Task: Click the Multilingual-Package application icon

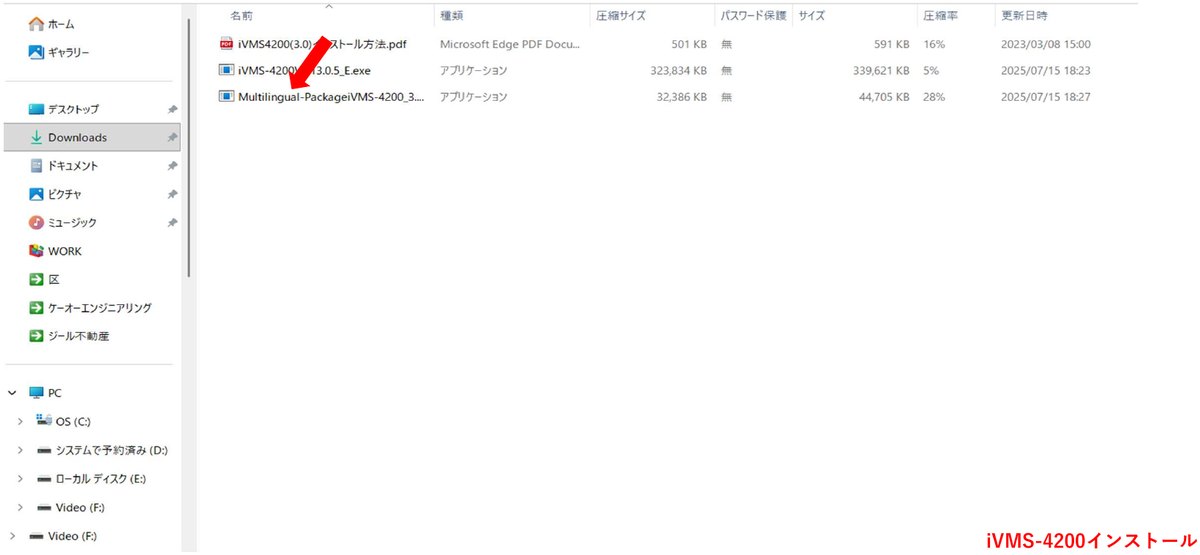Action: pyautogui.click(x=226, y=97)
